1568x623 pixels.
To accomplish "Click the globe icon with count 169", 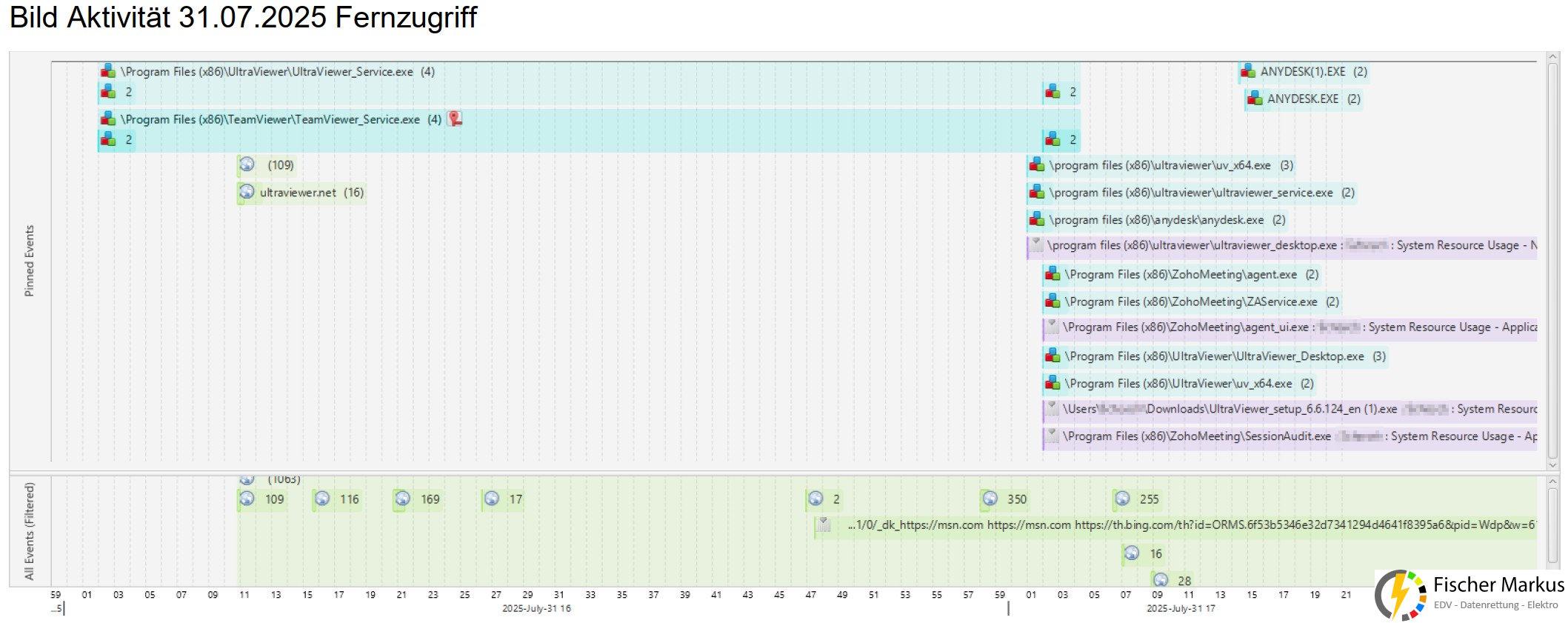I will point(402,499).
